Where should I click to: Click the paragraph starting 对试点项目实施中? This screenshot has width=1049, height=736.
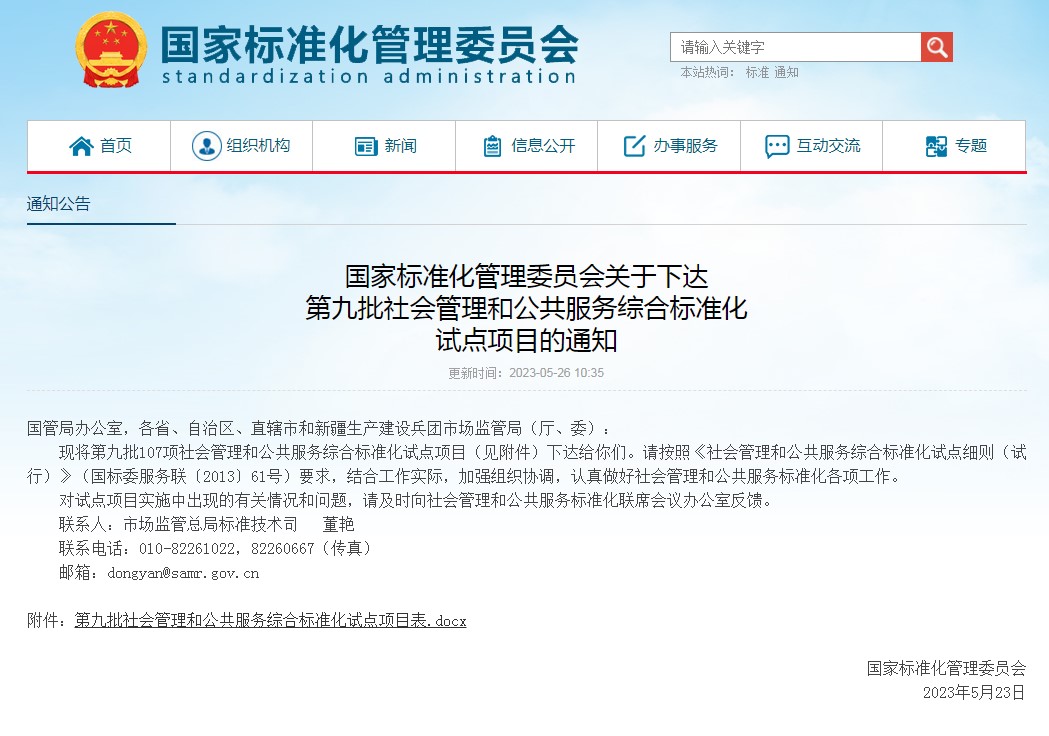tap(415, 500)
